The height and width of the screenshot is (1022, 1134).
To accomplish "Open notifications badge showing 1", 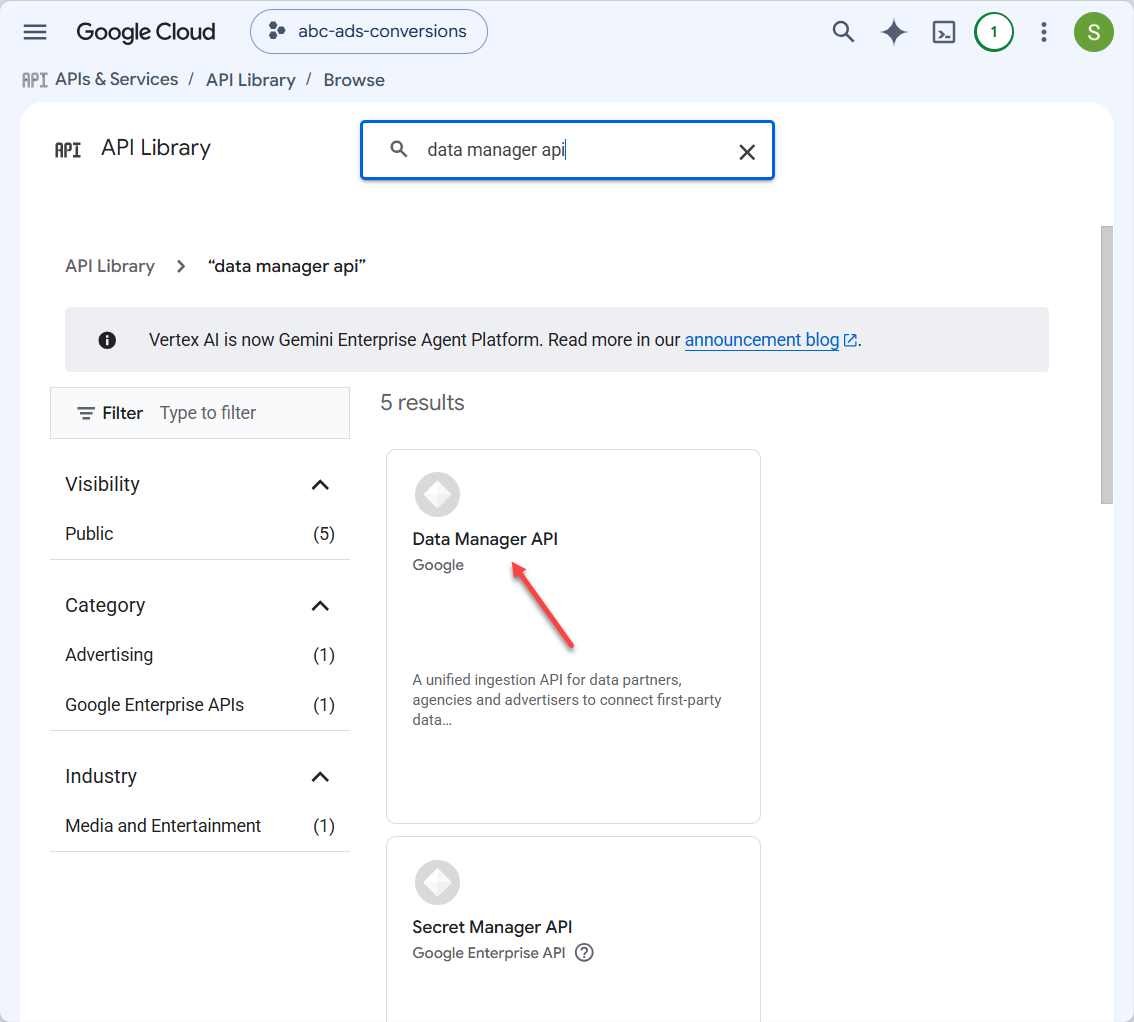I will [x=994, y=32].
